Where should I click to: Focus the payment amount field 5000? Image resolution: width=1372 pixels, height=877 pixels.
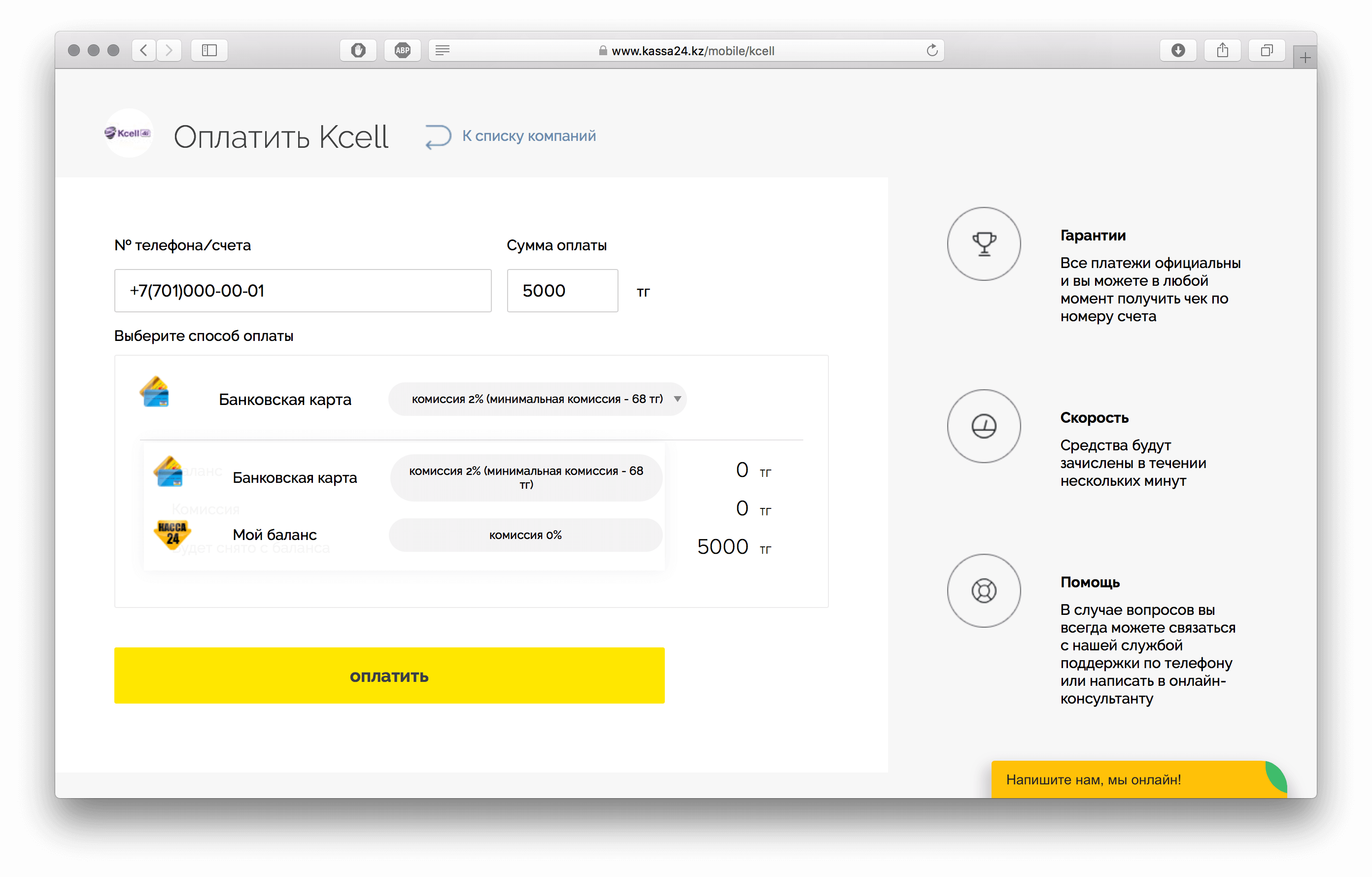click(x=562, y=290)
